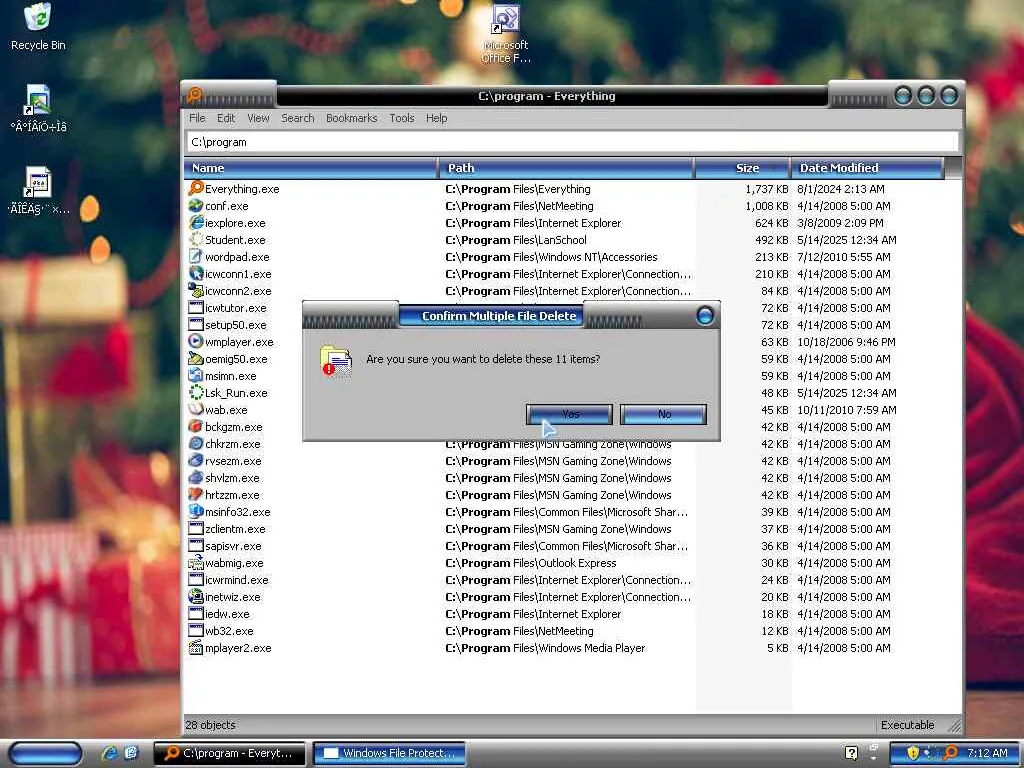Click the Everything tray icon near clock
The image size is (1024, 768).
(951, 753)
